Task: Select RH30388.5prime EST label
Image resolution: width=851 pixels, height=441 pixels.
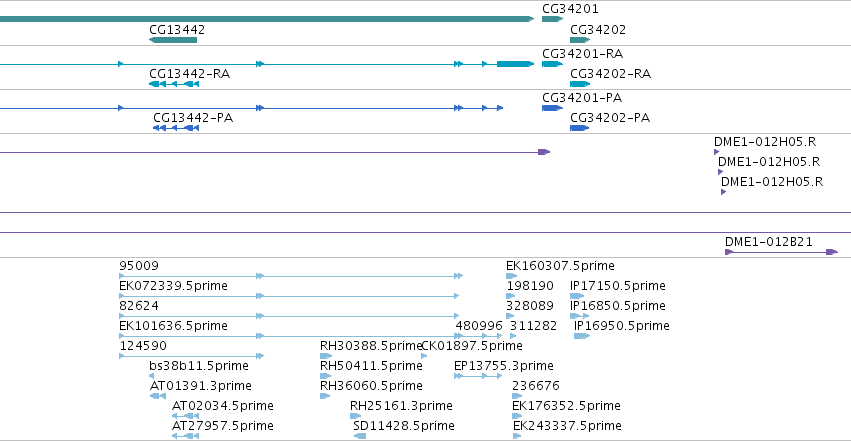Action: click(371, 346)
